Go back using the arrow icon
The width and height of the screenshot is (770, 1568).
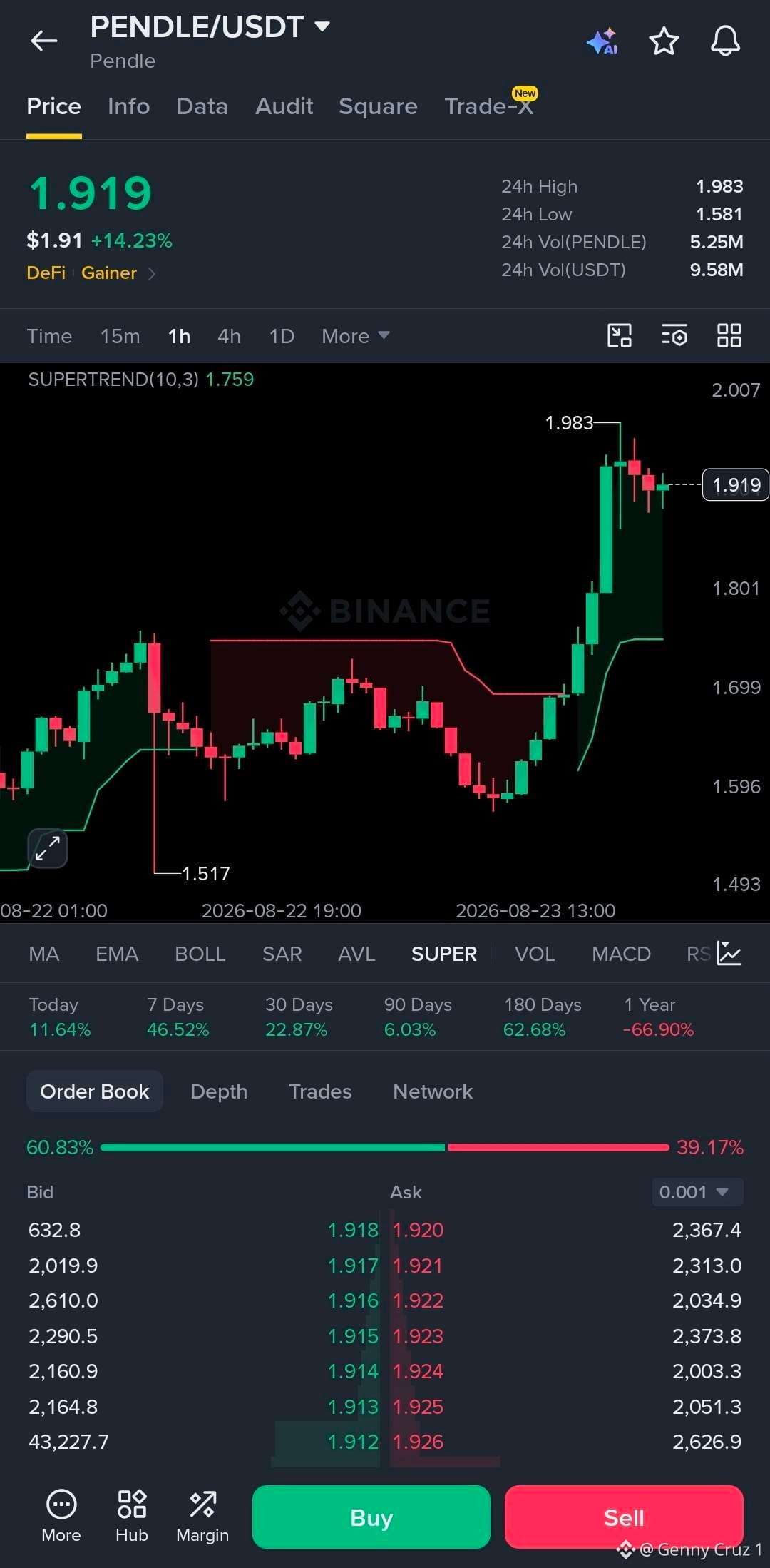coord(43,41)
